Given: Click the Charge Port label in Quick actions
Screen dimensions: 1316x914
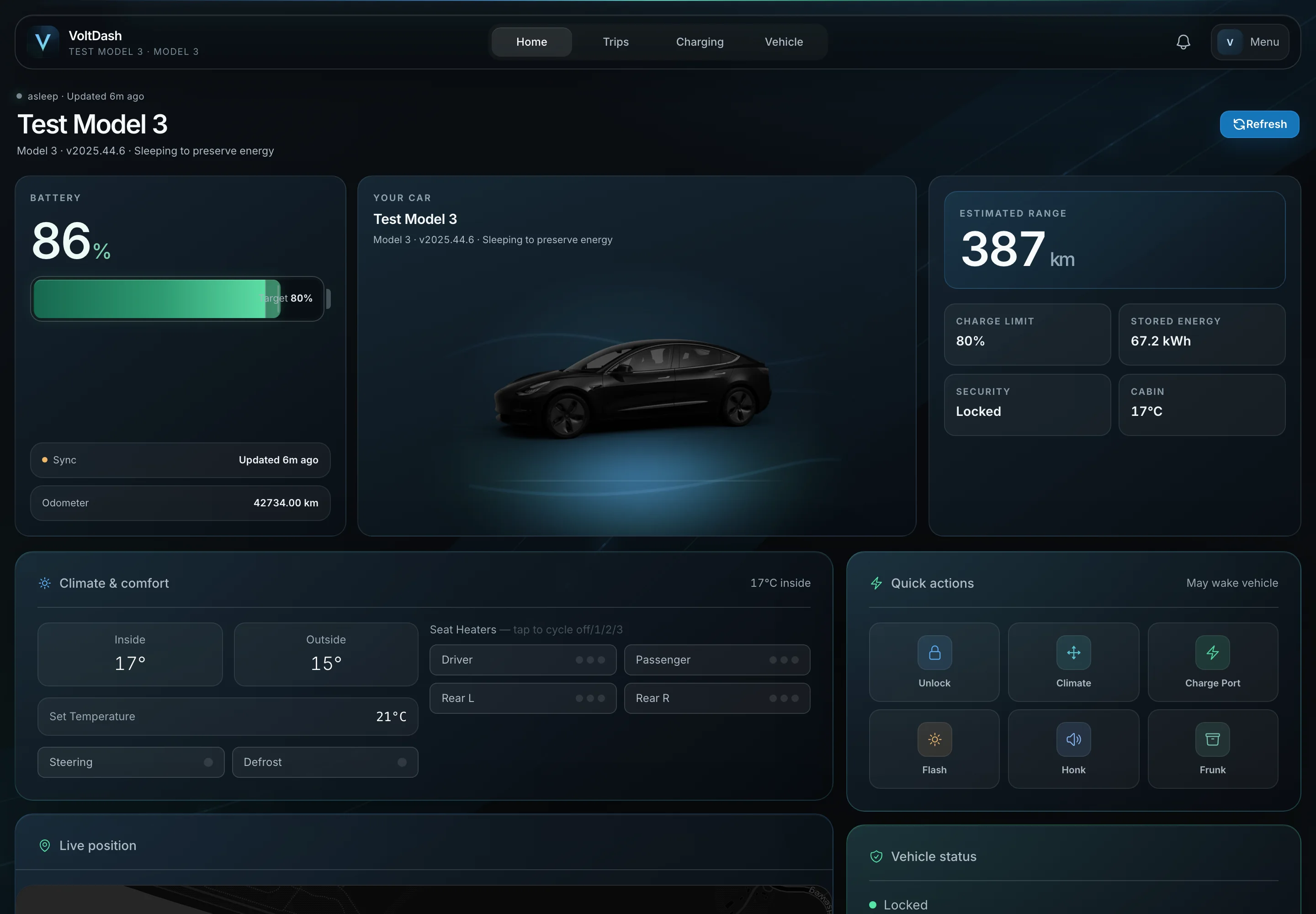Looking at the screenshot, I should pyautogui.click(x=1212, y=683).
